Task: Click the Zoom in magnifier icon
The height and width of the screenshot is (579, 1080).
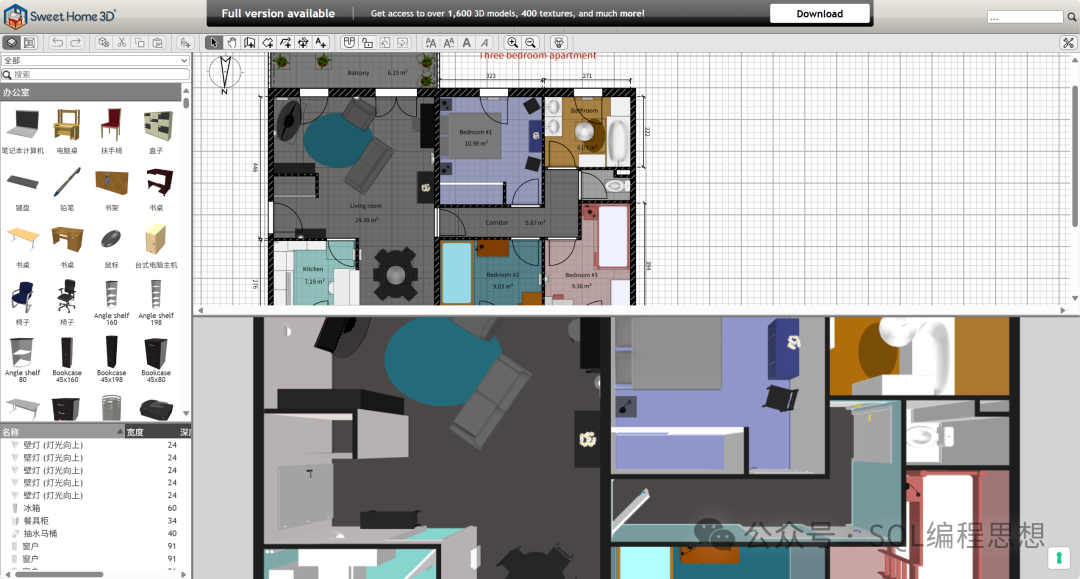Action: pyautogui.click(x=513, y=42)
